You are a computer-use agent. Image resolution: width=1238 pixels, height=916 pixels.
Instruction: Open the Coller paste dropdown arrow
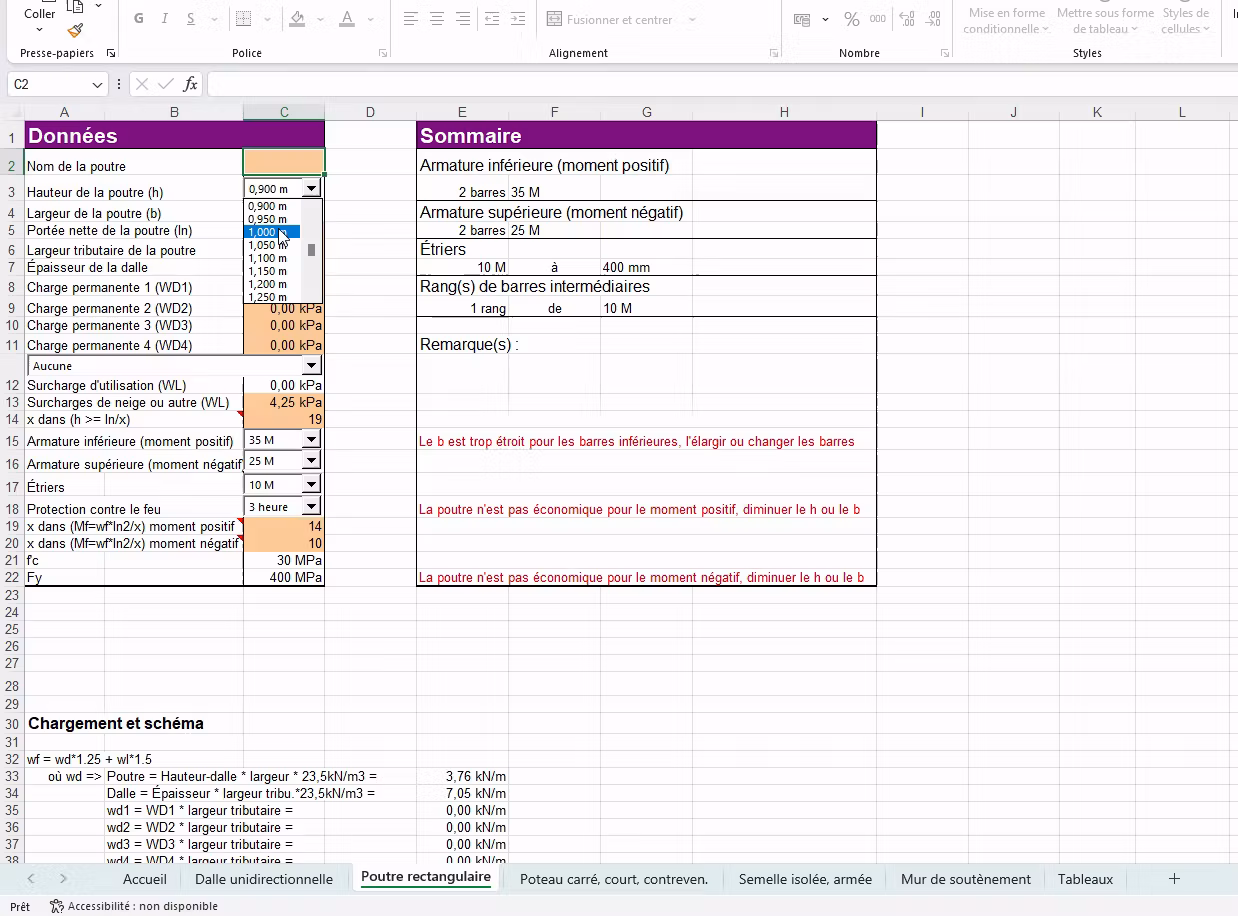(40, 30)
